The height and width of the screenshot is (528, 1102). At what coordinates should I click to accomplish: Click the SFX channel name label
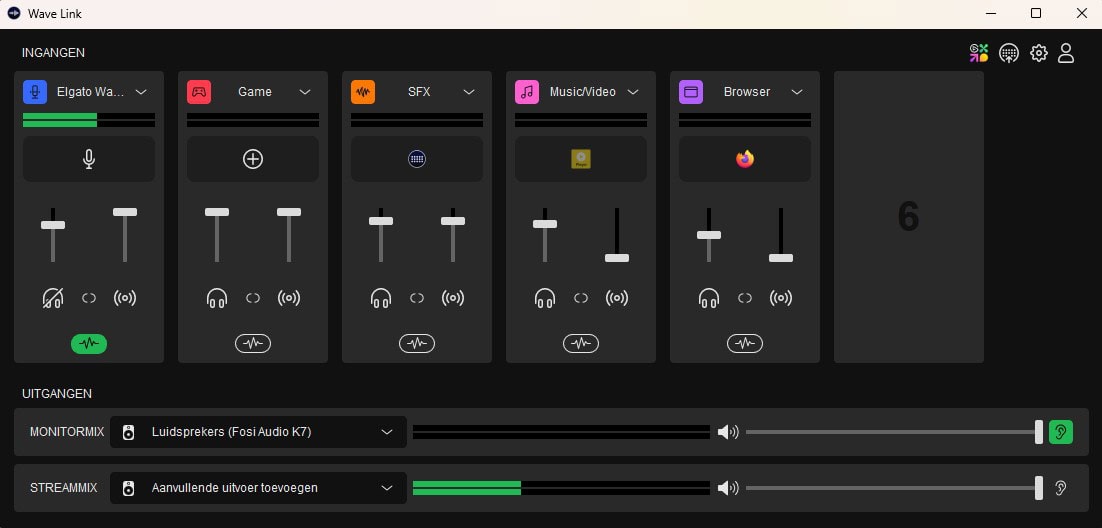tap(419, 92)
